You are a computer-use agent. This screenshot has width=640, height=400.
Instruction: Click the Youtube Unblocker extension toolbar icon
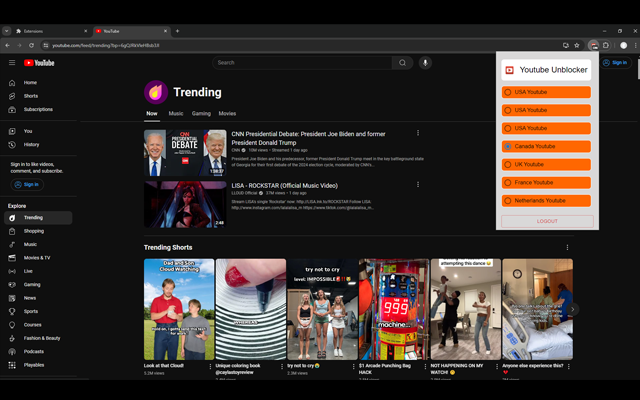click(593, 45)
